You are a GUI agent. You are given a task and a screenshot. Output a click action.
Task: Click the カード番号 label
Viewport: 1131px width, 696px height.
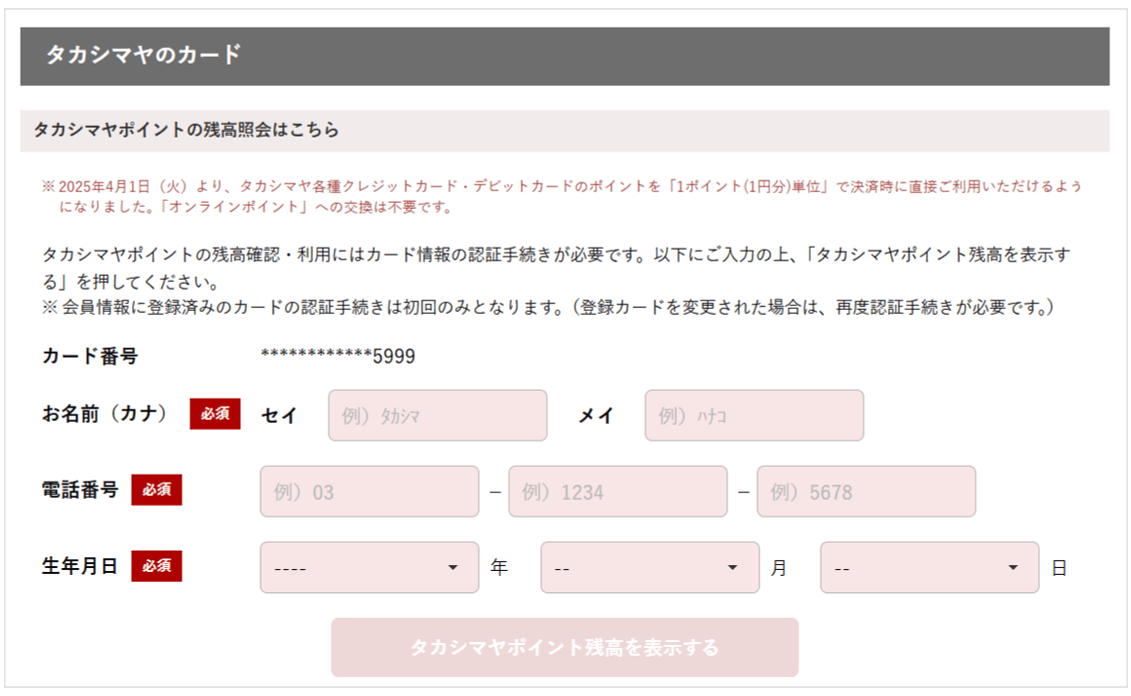click(x=89, y=356)
